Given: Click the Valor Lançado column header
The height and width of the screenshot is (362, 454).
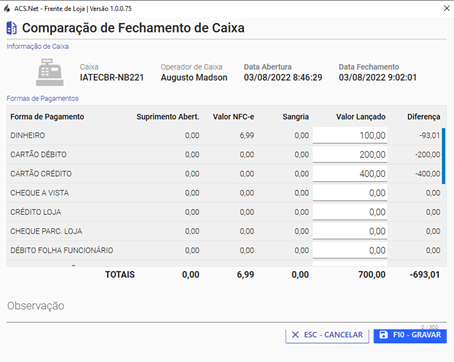Looking at the screenshot, I should (360, 117).
